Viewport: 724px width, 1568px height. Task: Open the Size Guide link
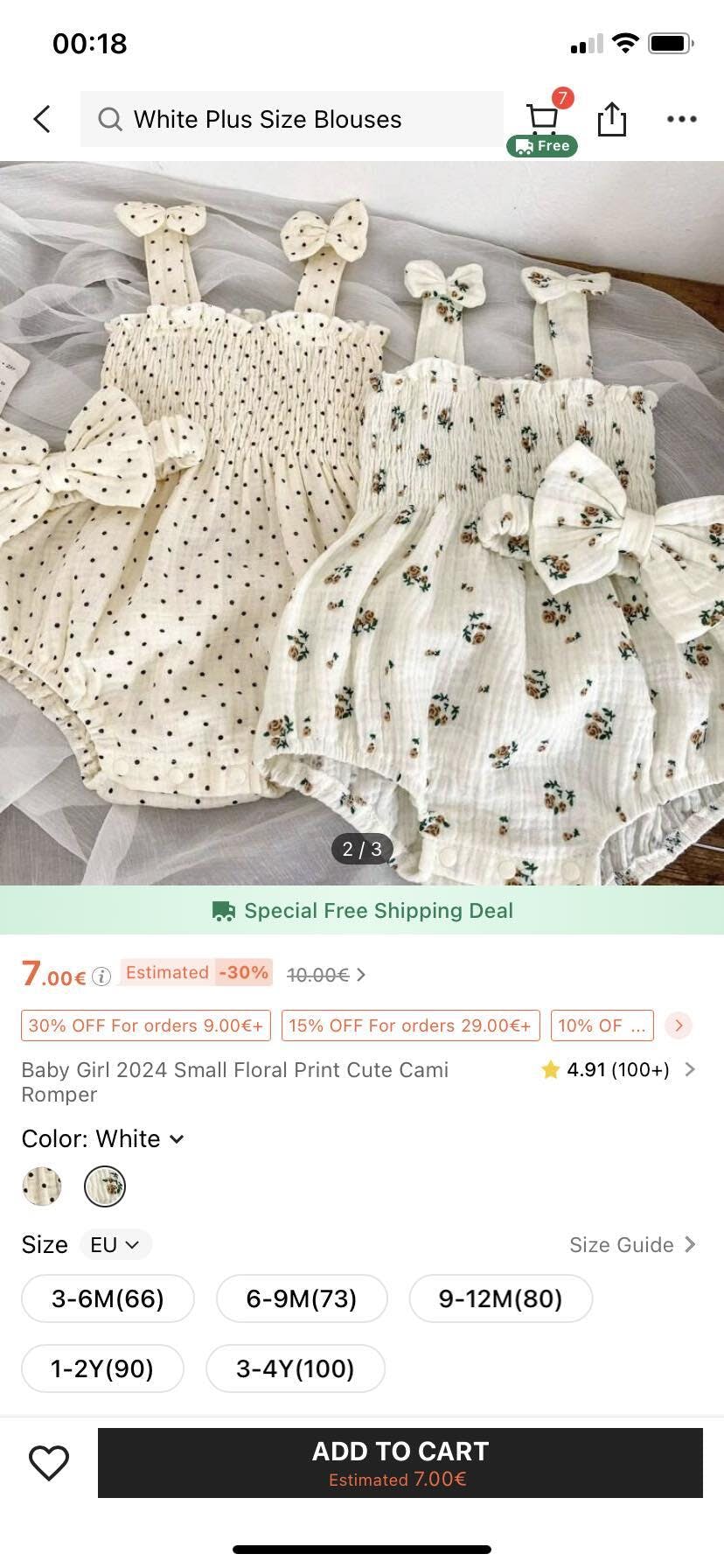click(x=632, y=1244)
